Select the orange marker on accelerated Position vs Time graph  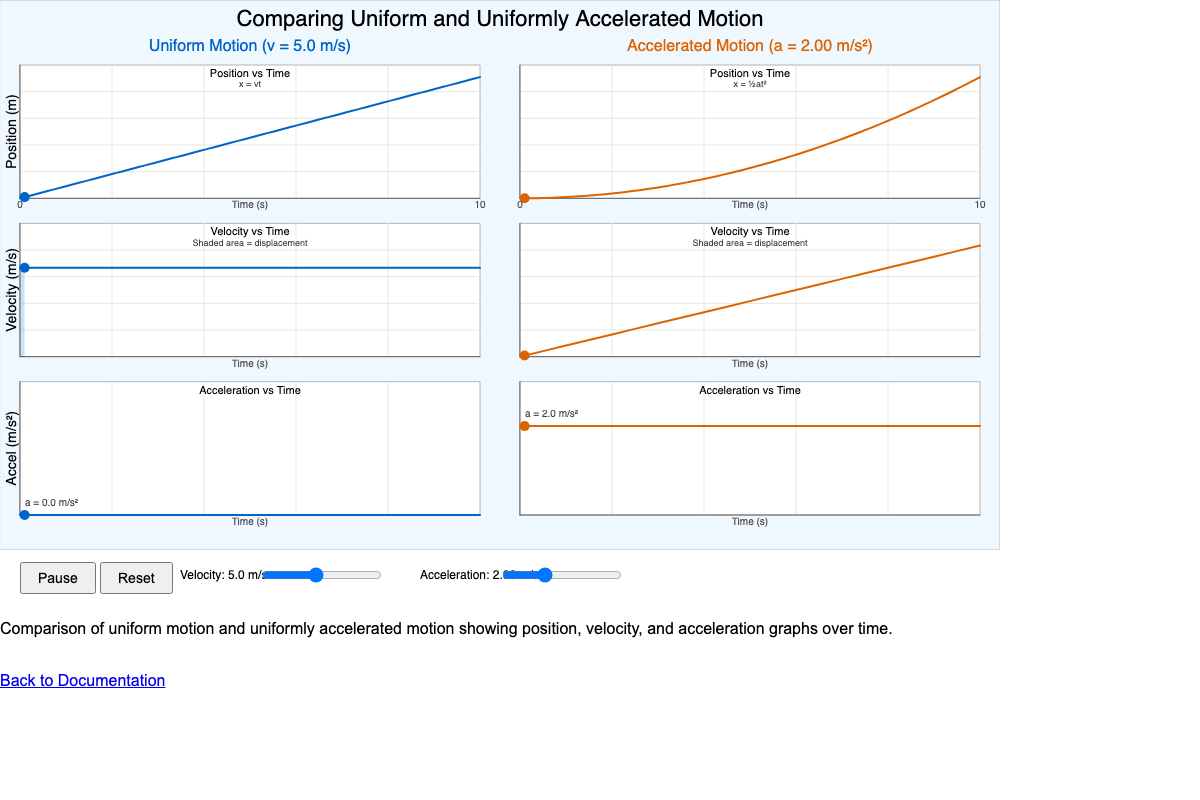524,198
